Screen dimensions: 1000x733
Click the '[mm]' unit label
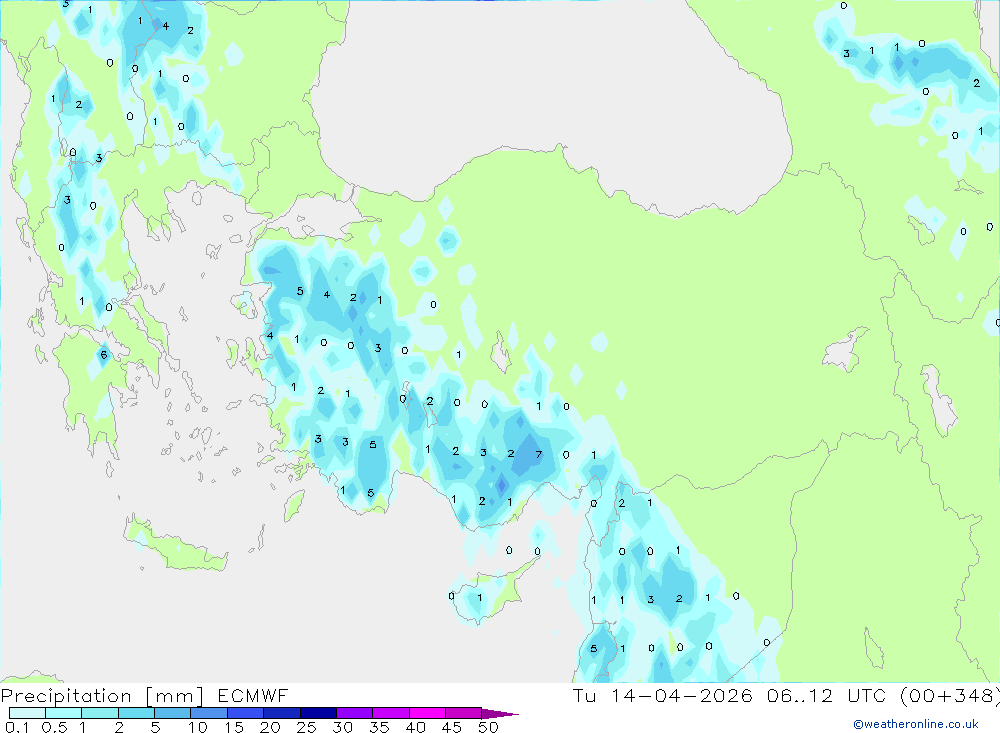174,696
